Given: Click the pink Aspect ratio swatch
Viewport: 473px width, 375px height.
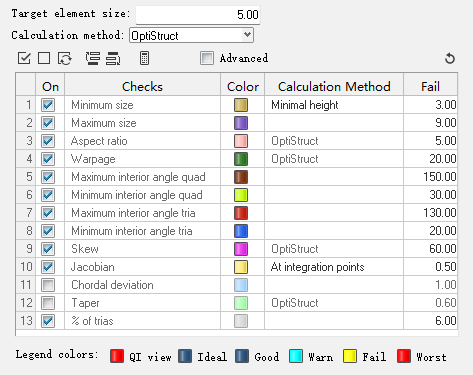Looking at the screenshot, I should click(x=241, y=141).
